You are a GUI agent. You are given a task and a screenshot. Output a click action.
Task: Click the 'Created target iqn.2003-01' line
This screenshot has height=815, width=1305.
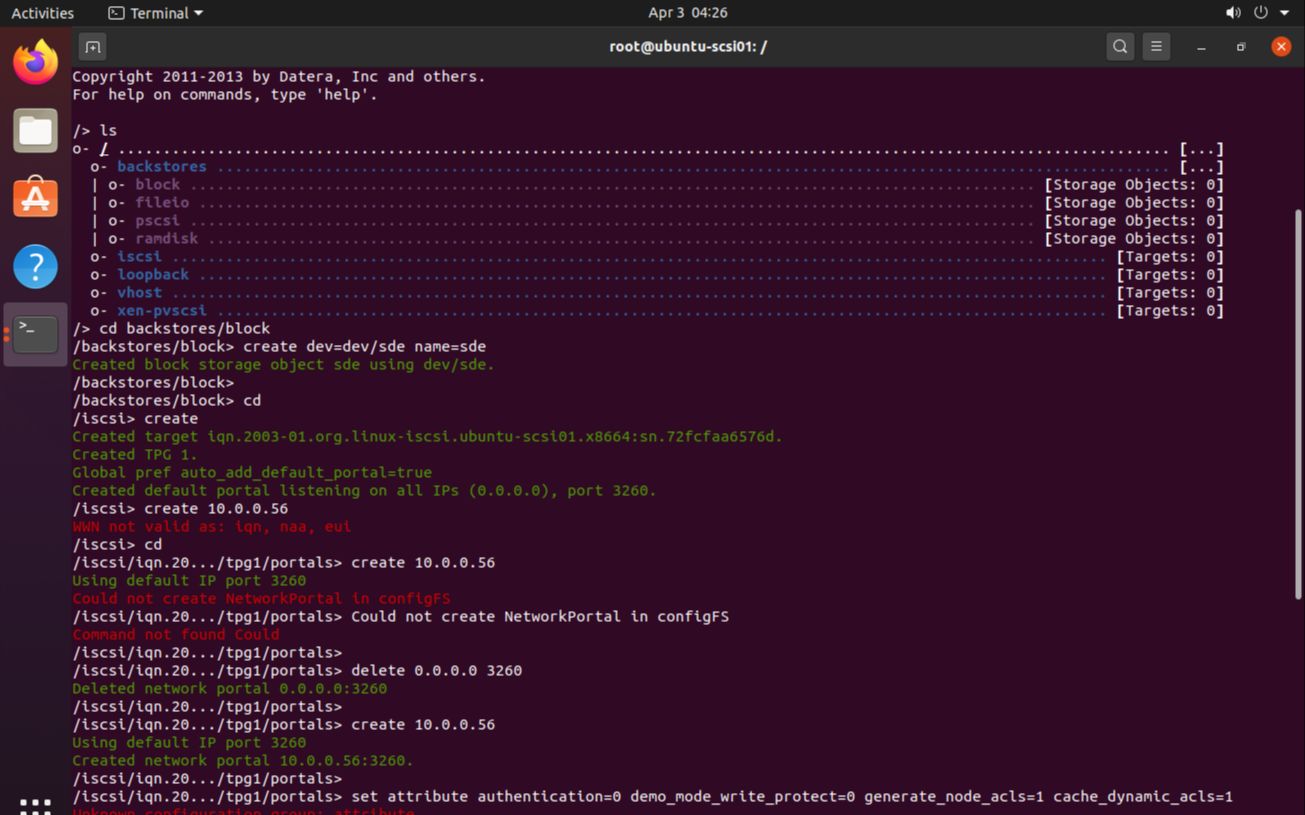pos(427,437)
